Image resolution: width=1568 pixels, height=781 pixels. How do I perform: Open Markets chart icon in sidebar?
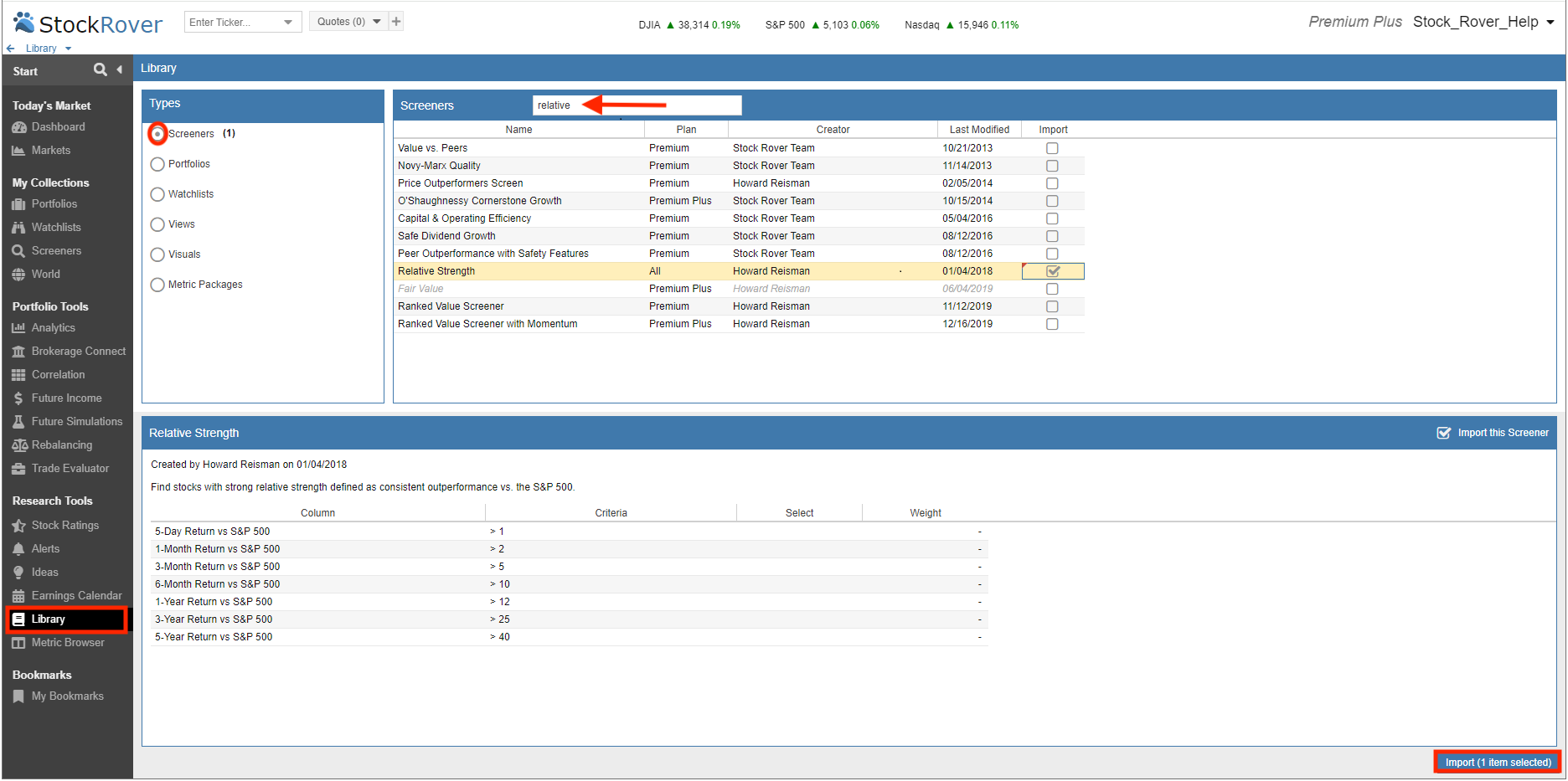(x=19, y=151)
